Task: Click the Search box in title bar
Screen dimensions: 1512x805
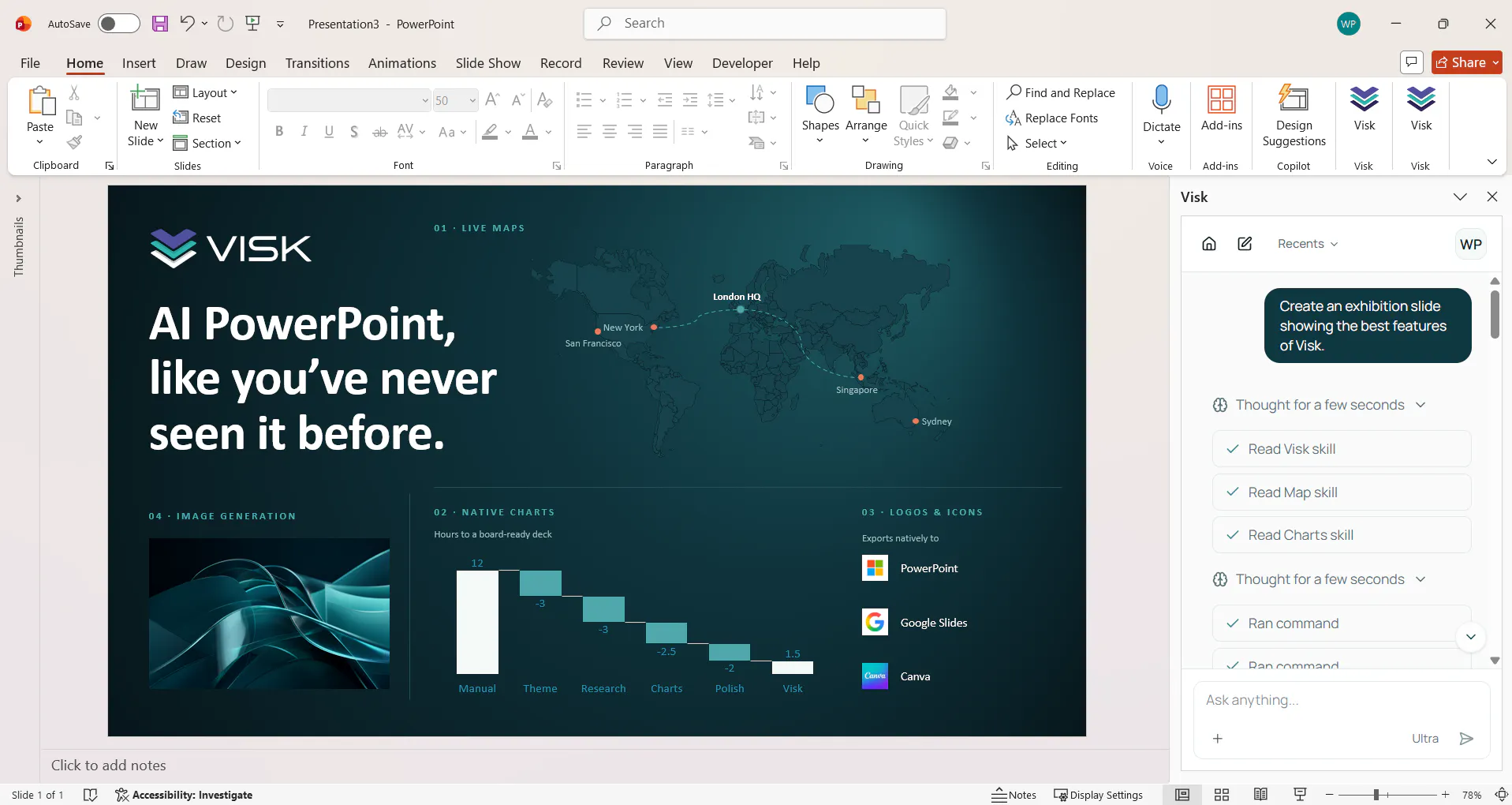Action: (x=765, y=24)
